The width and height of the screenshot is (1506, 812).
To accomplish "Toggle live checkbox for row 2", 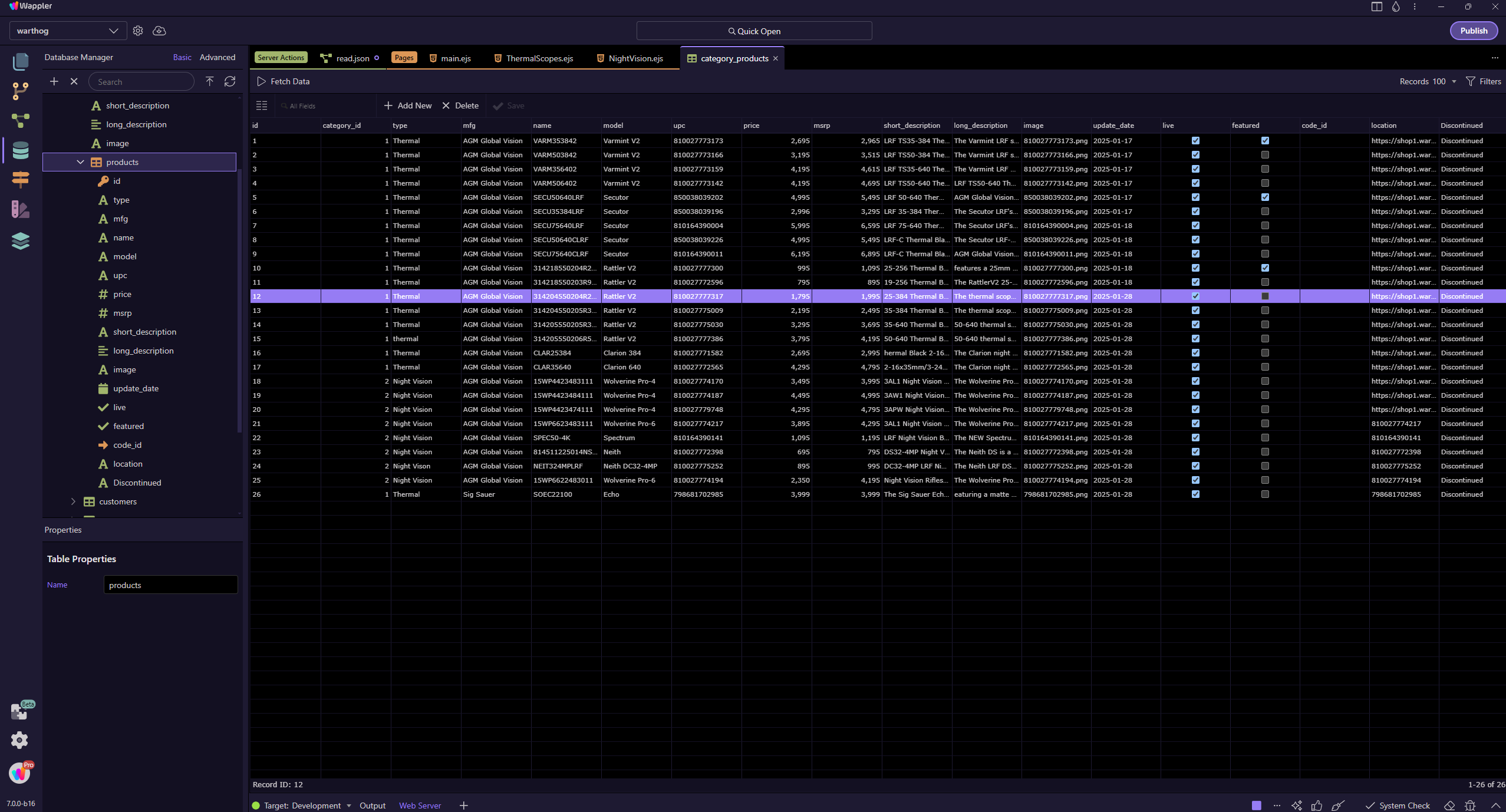I will click(1195, 155).
